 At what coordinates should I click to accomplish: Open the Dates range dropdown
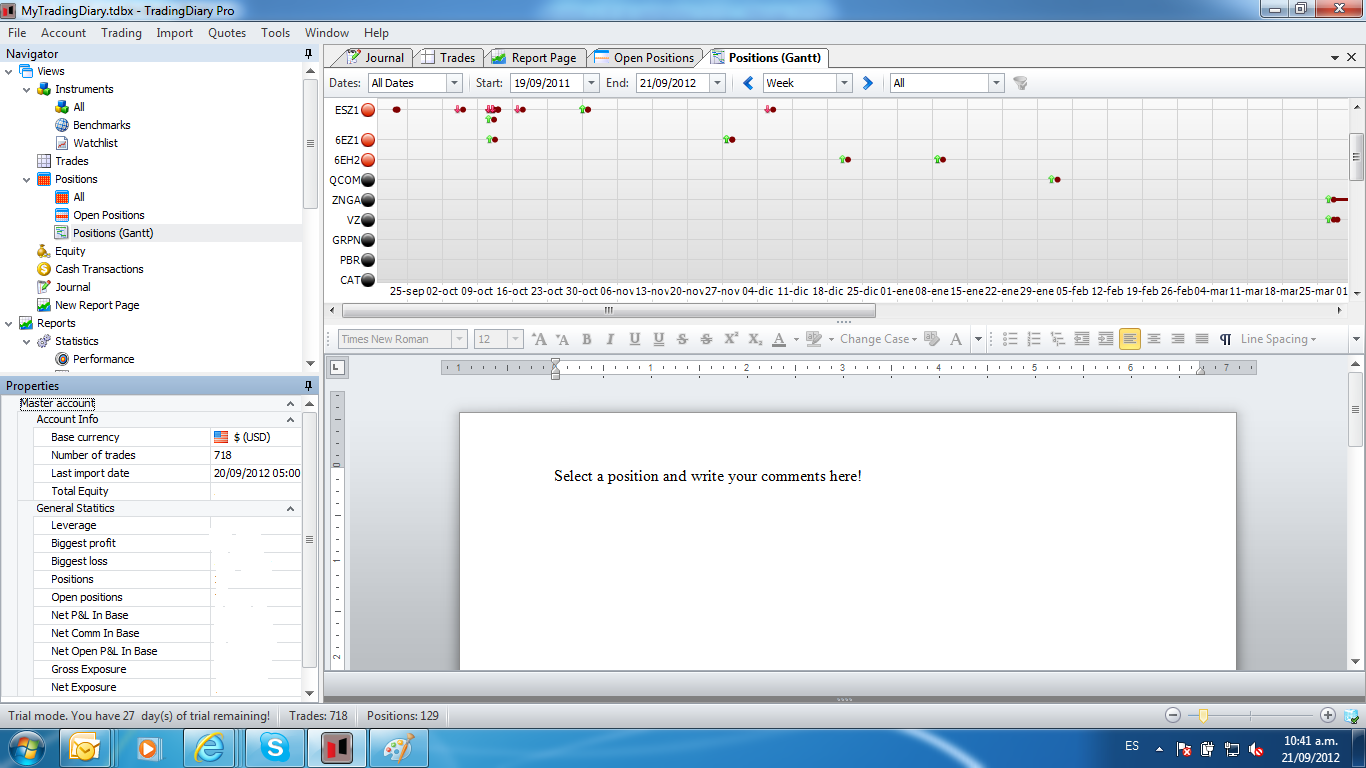(x=455, y=83)
